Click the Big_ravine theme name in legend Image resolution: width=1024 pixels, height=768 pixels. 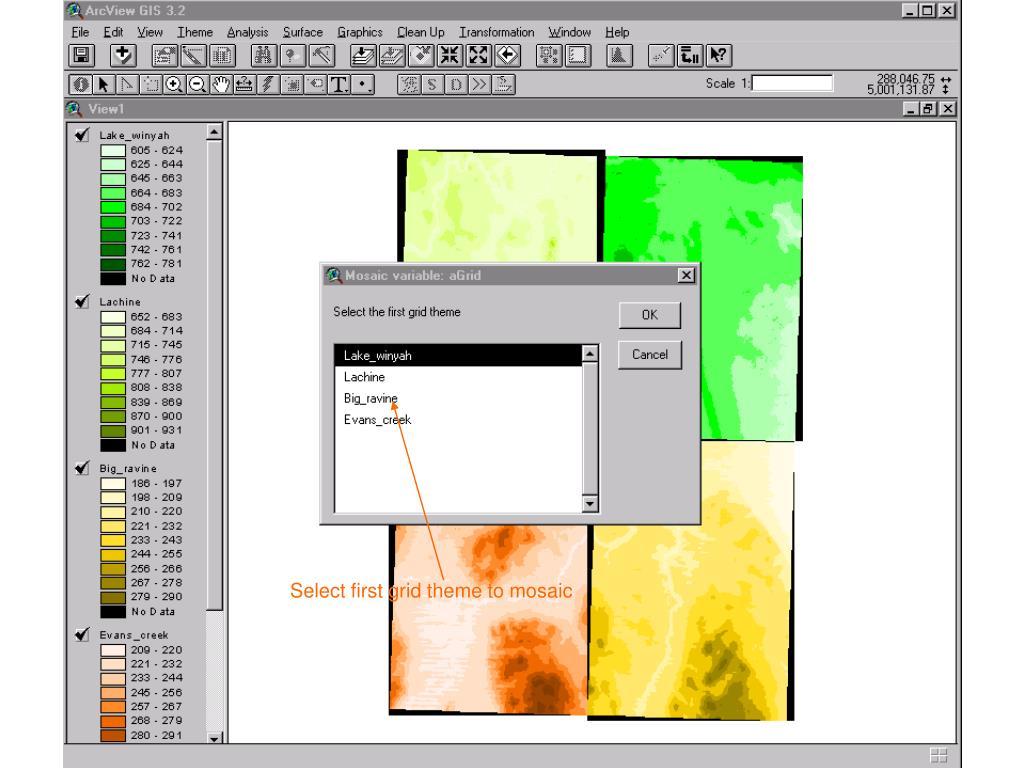coord(128,468)
